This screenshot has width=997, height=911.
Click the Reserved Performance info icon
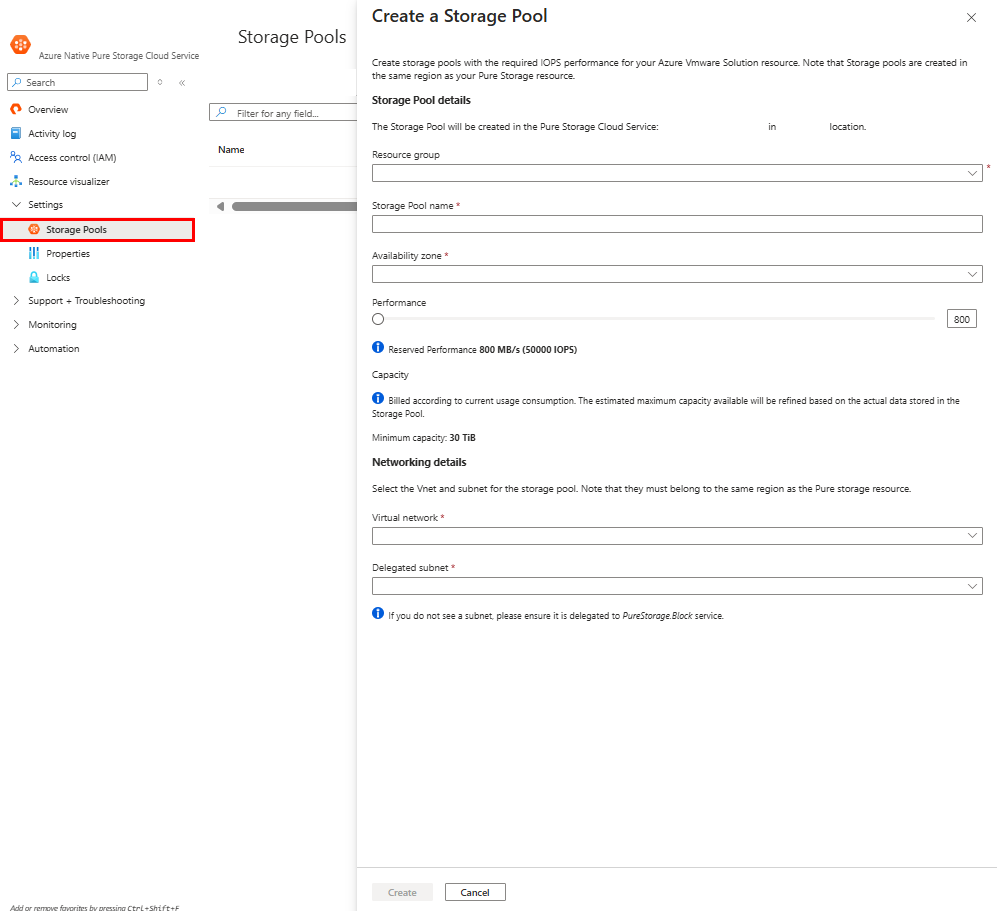pos(378,347)
